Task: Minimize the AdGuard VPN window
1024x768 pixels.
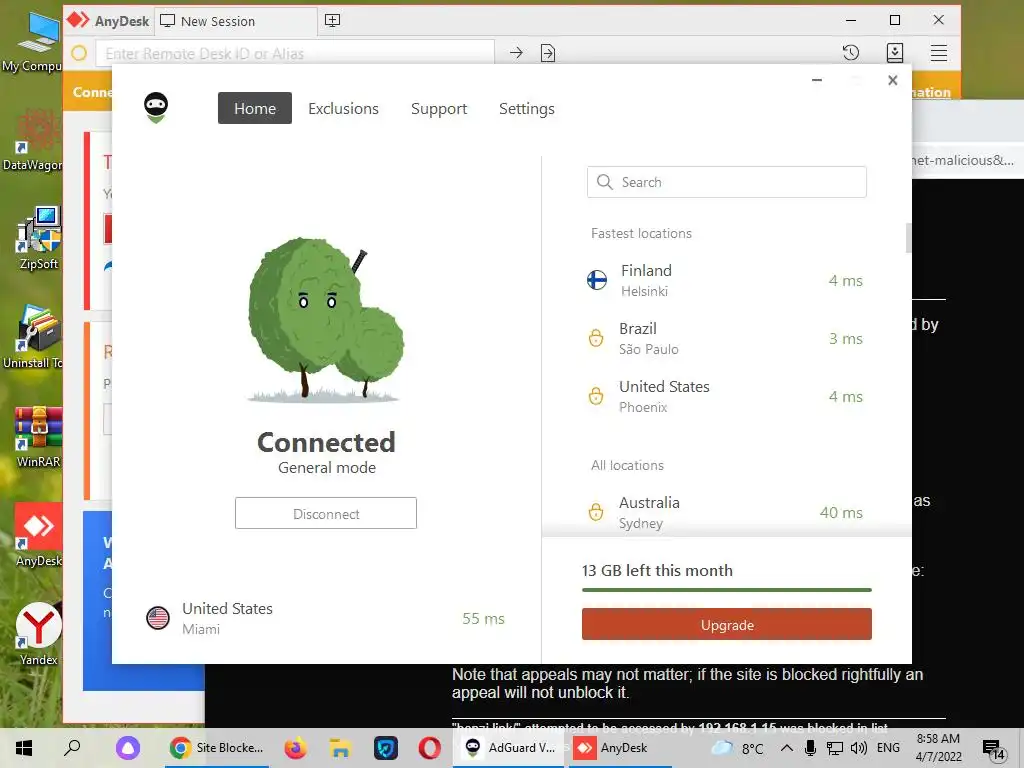Action: coord(817,80)
